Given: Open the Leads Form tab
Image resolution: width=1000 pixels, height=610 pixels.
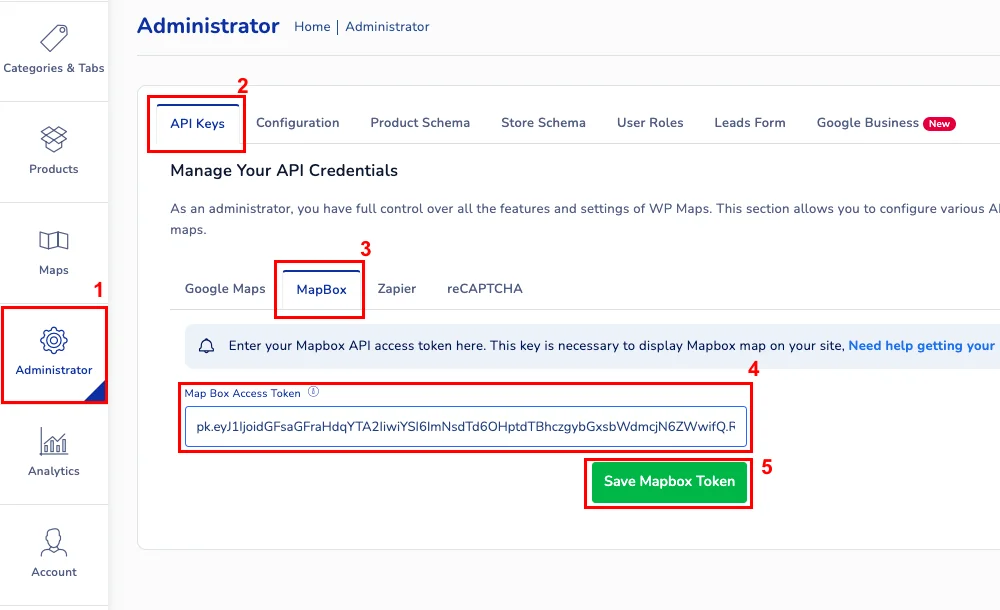Looking at the screenshot, I should pos(750,123).
